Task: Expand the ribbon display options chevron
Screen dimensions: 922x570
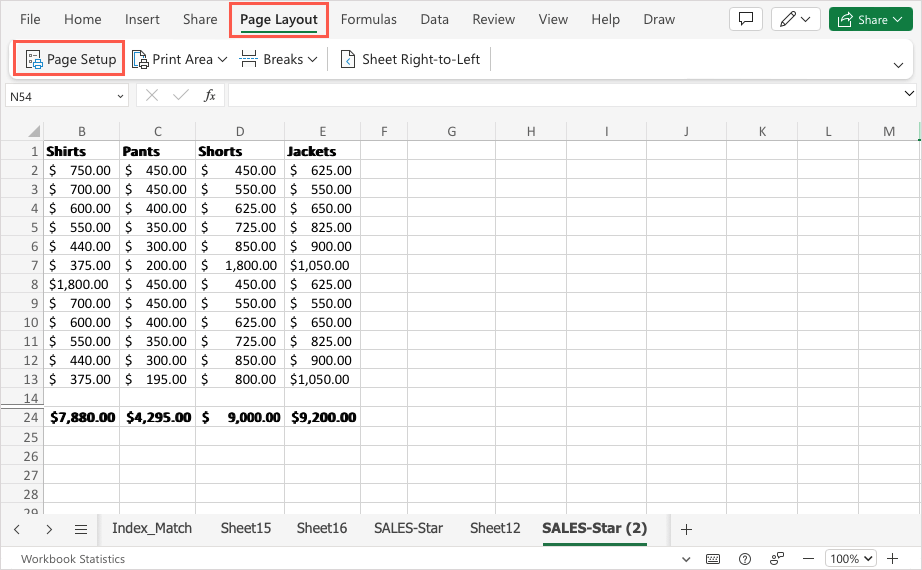Action: (897, 64)
